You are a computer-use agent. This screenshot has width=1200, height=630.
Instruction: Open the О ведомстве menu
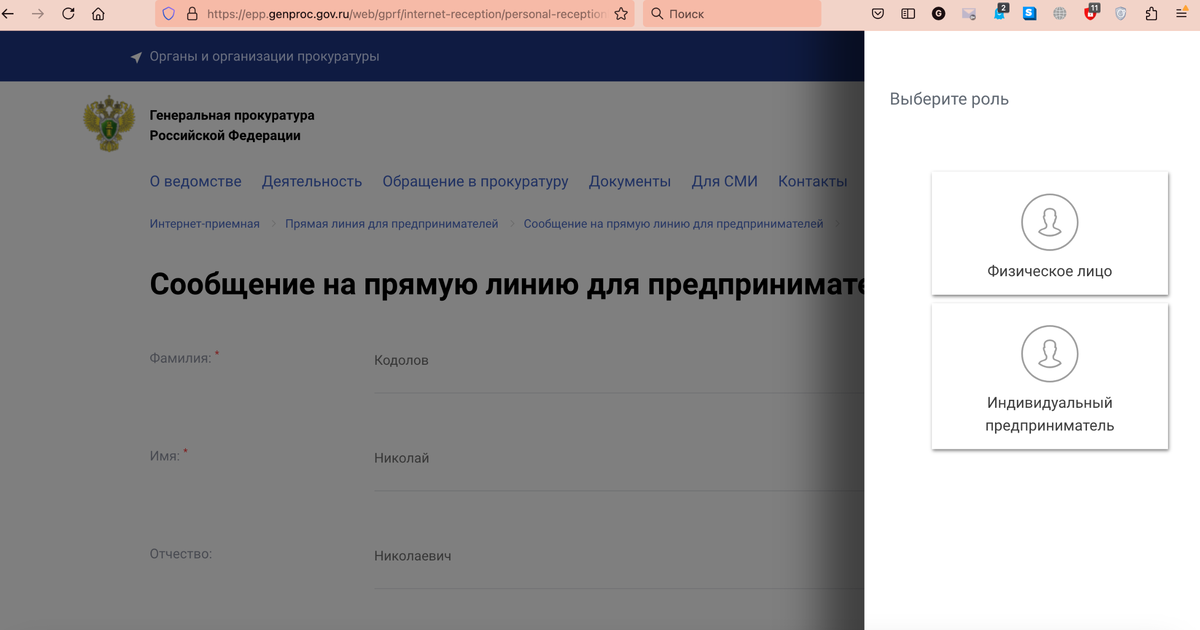point(196,181)
